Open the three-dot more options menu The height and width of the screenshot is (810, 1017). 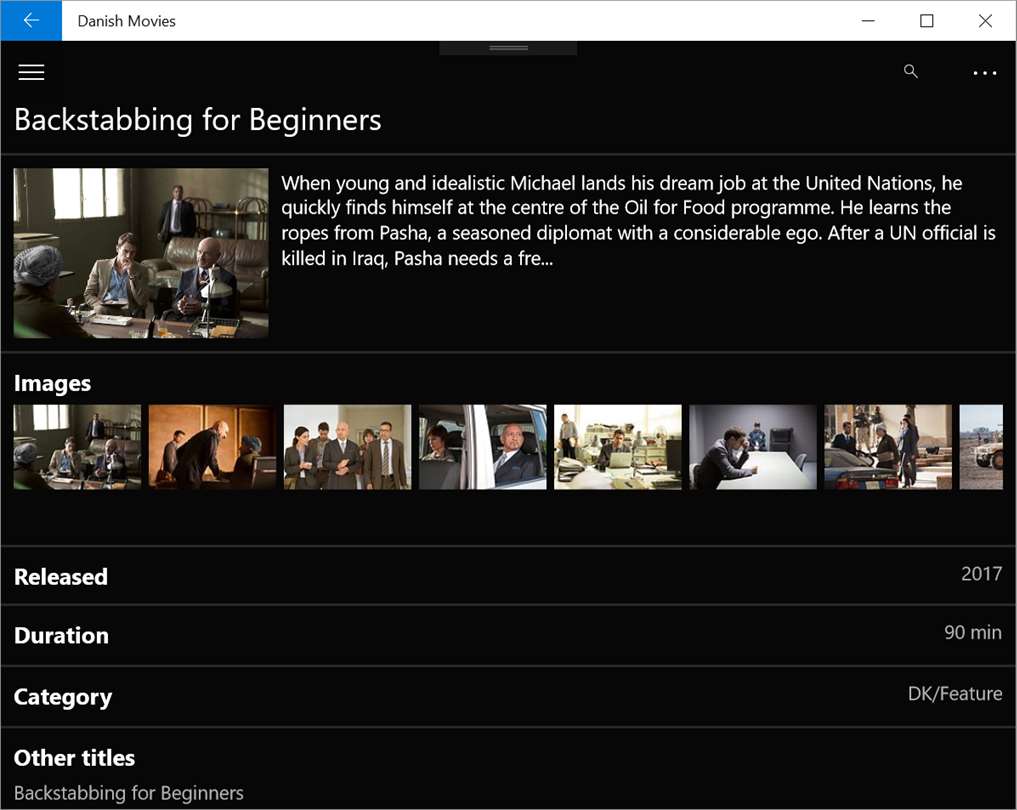click(985, 73)
